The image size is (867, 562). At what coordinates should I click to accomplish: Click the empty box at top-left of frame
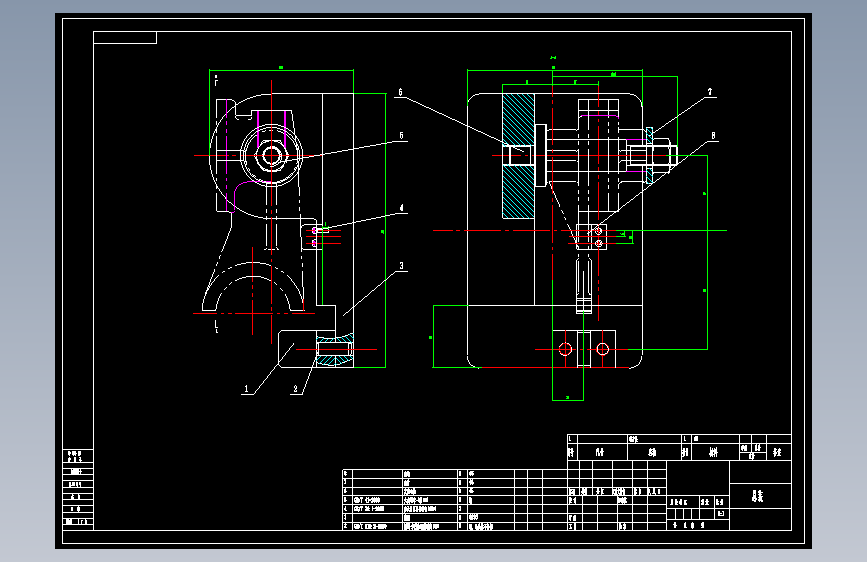point(125,38)
